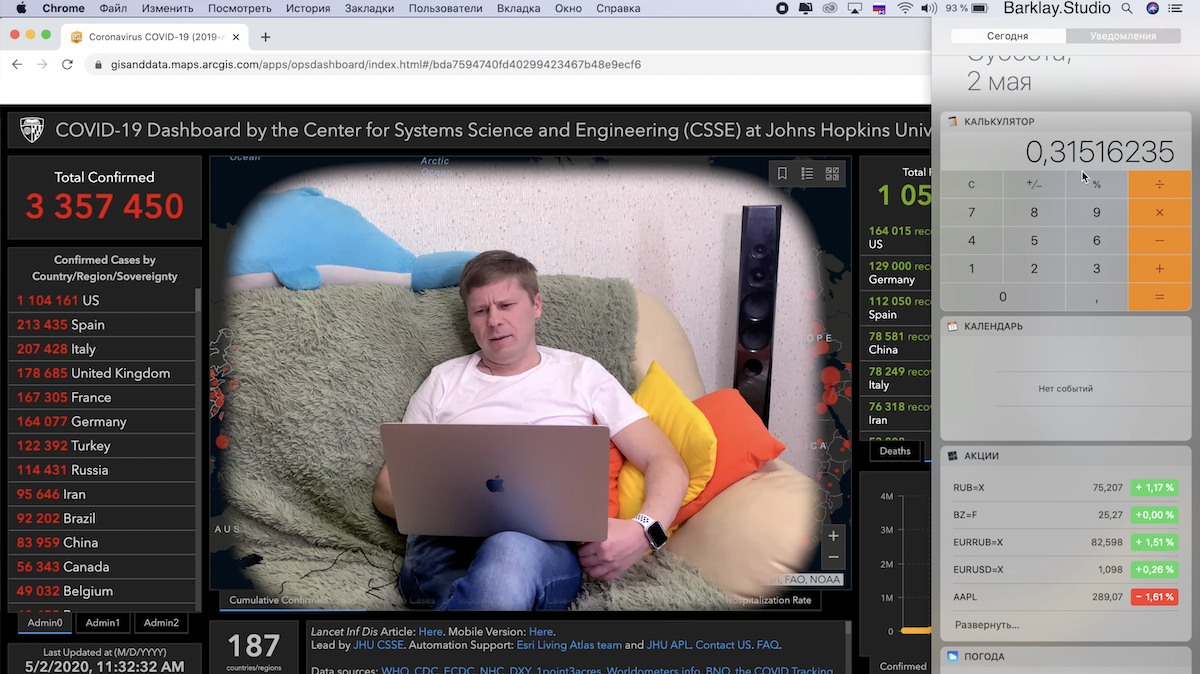The height and width of the screenshot is (674, 1200).
Task: Toggle the RUB=X change badge +1,17 %
Action: [x=1154, y=487]
